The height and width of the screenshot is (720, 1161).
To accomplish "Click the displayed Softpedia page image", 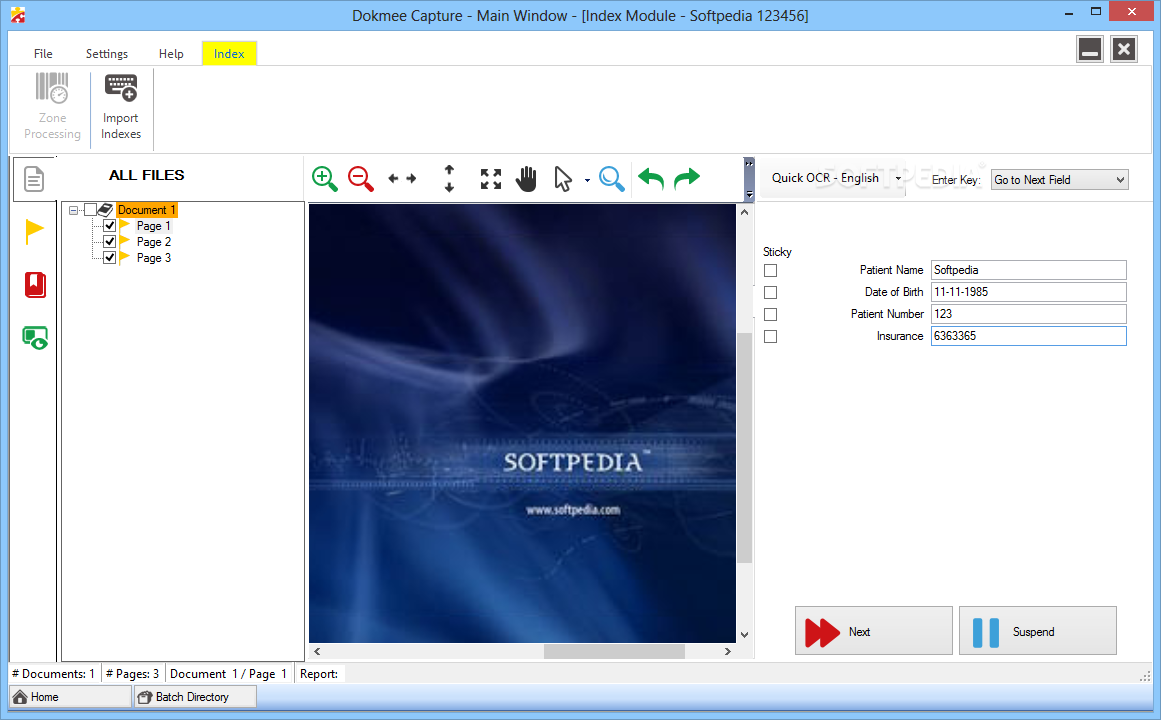I will (x=522, y=423).
